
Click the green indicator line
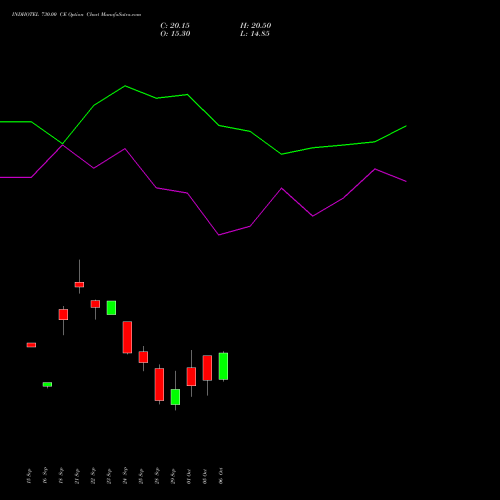[203, 110]
